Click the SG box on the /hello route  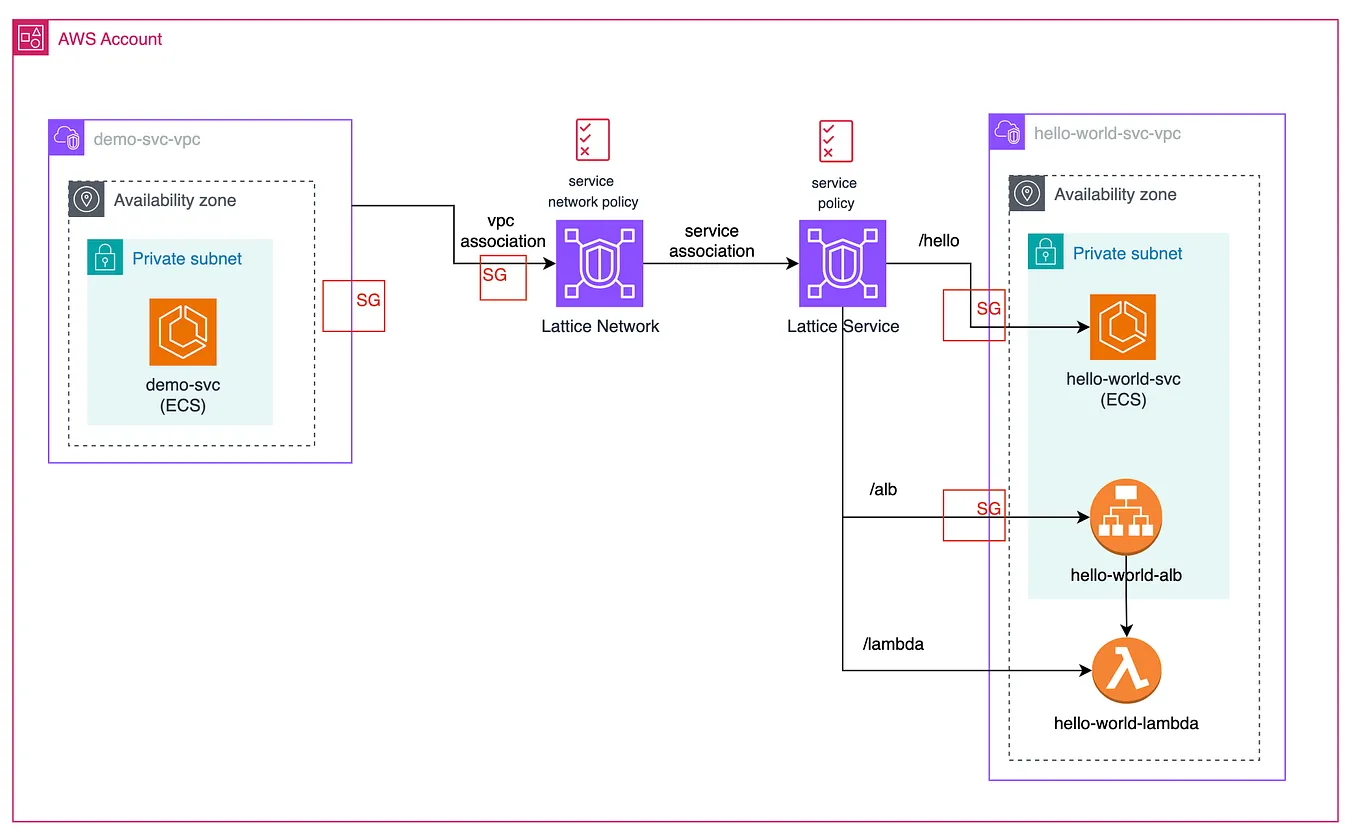[973, 314]
